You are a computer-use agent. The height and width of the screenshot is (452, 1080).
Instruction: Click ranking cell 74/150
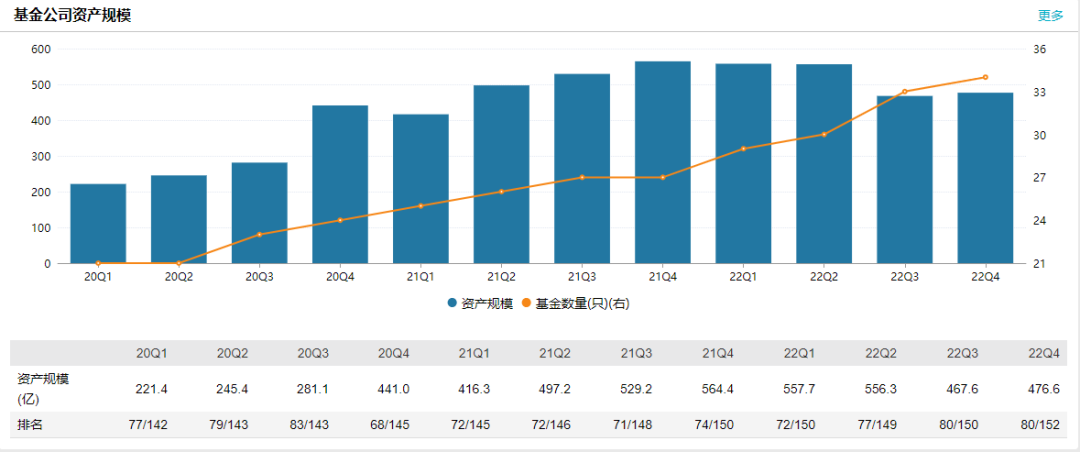click(714, 425)
